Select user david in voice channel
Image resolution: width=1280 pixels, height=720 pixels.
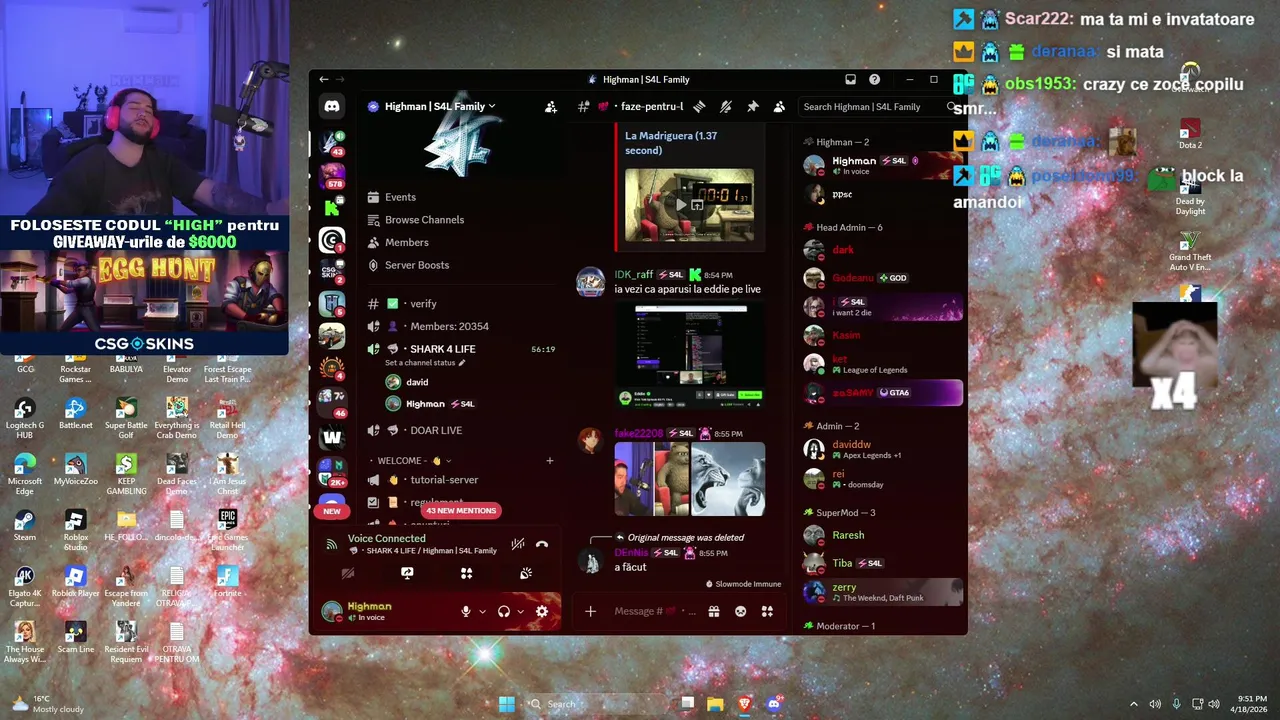417,382
